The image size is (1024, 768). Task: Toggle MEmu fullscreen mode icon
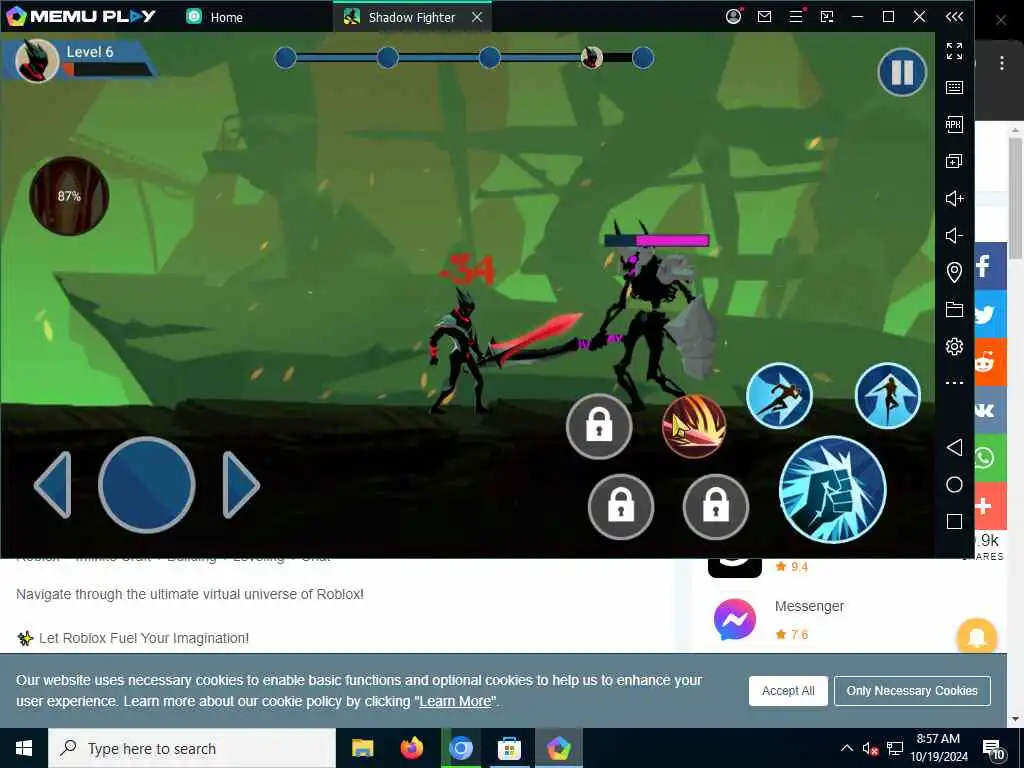coord(954,50)
